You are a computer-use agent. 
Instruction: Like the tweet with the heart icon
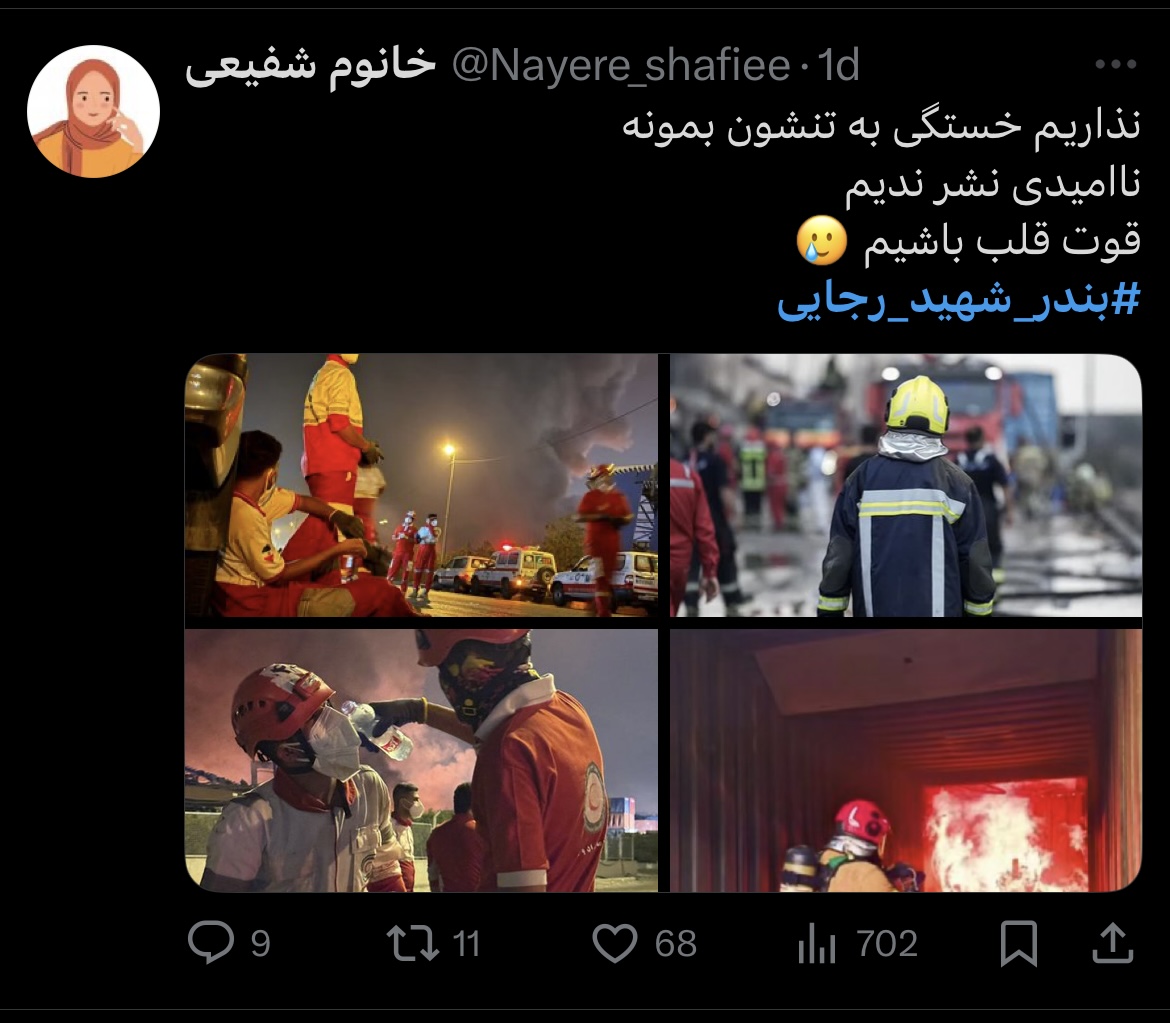point(615,942)
